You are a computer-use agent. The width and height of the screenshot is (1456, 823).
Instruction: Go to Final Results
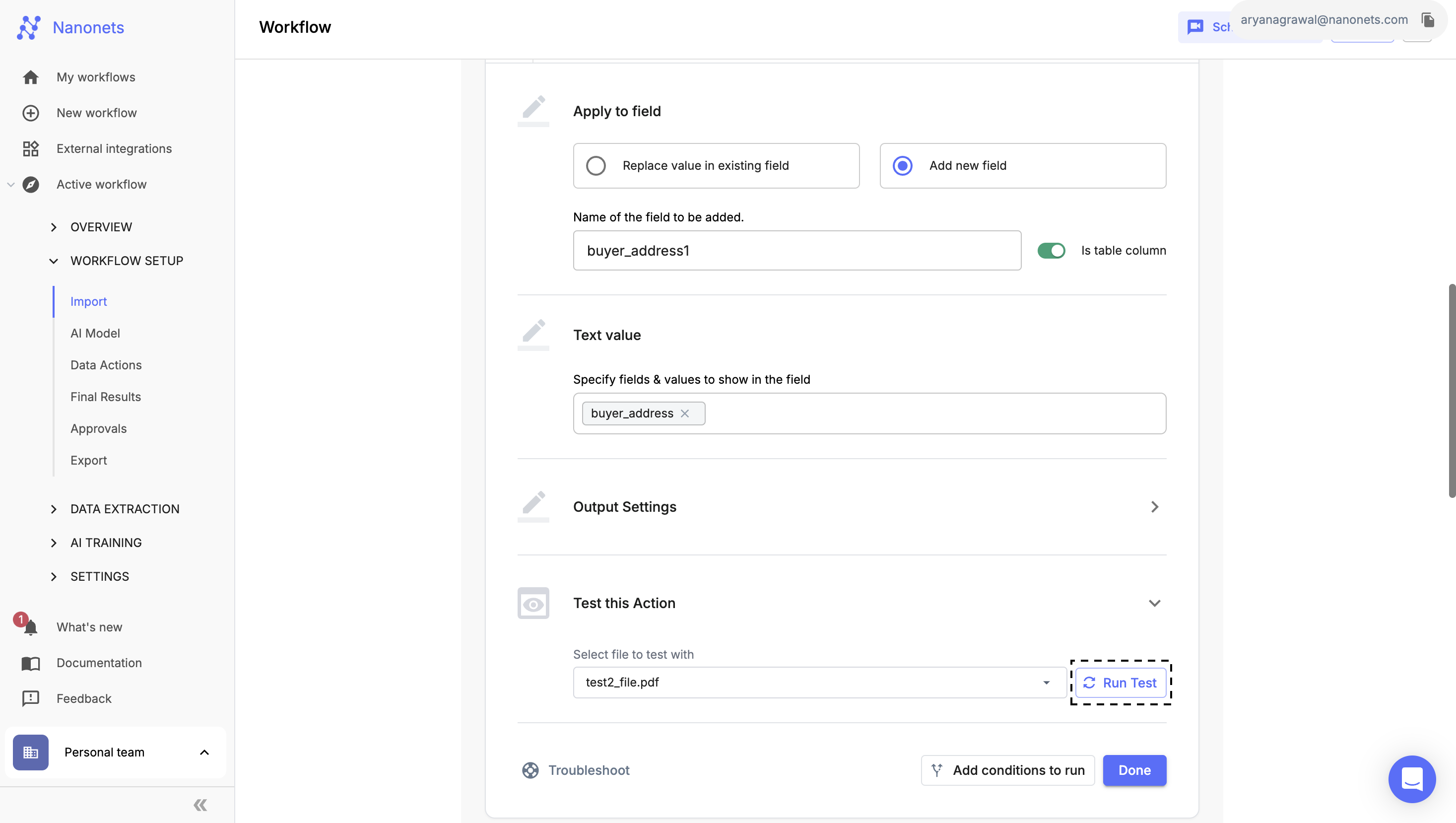[x=106, y=397]
